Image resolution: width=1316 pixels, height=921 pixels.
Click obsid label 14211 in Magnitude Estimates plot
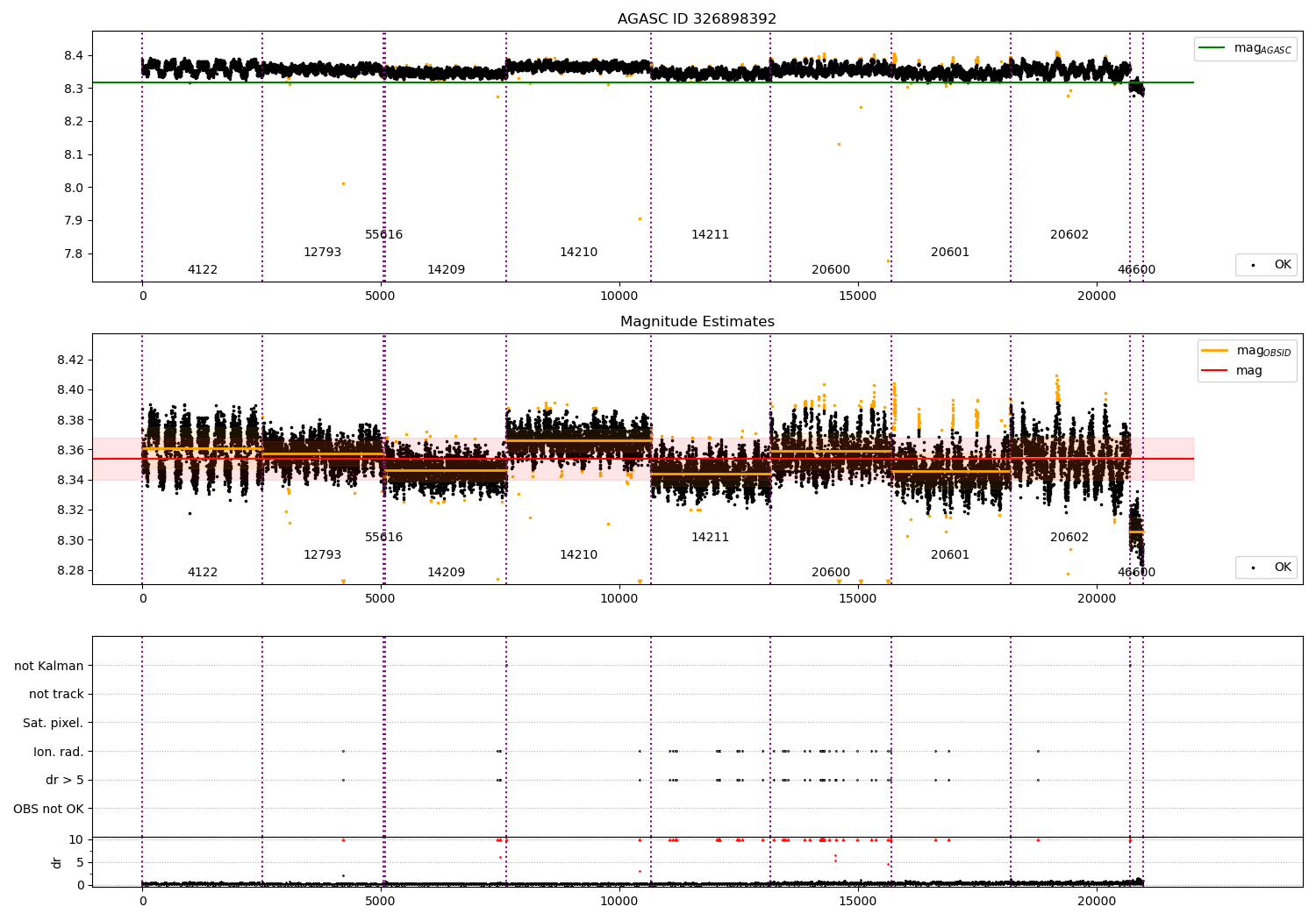click(x=710, y=537)
